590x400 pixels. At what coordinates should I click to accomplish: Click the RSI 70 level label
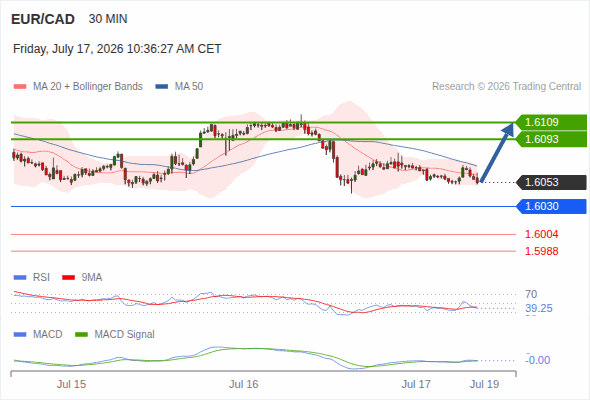coord(531,294)
